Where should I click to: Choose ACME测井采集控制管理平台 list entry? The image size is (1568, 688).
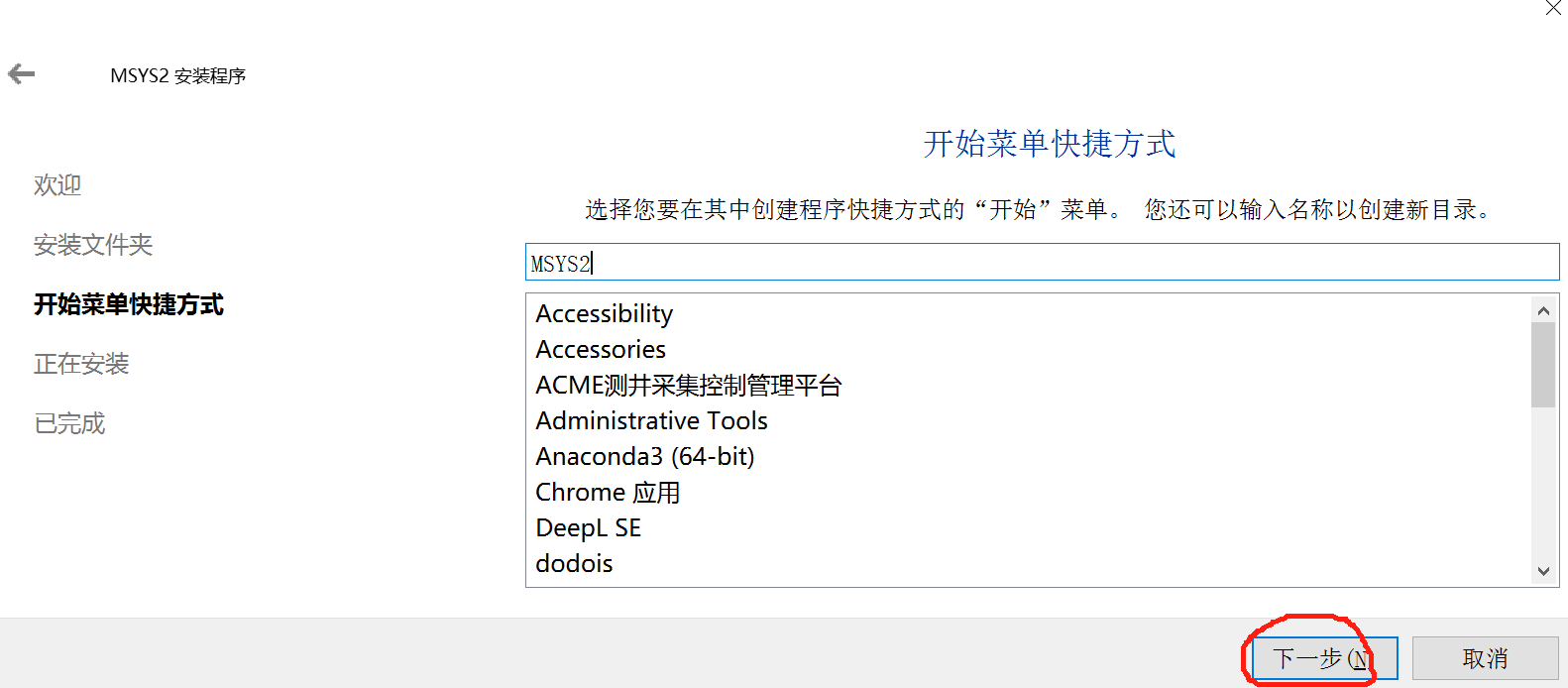pyautogui.click(x=1028, y=385)
